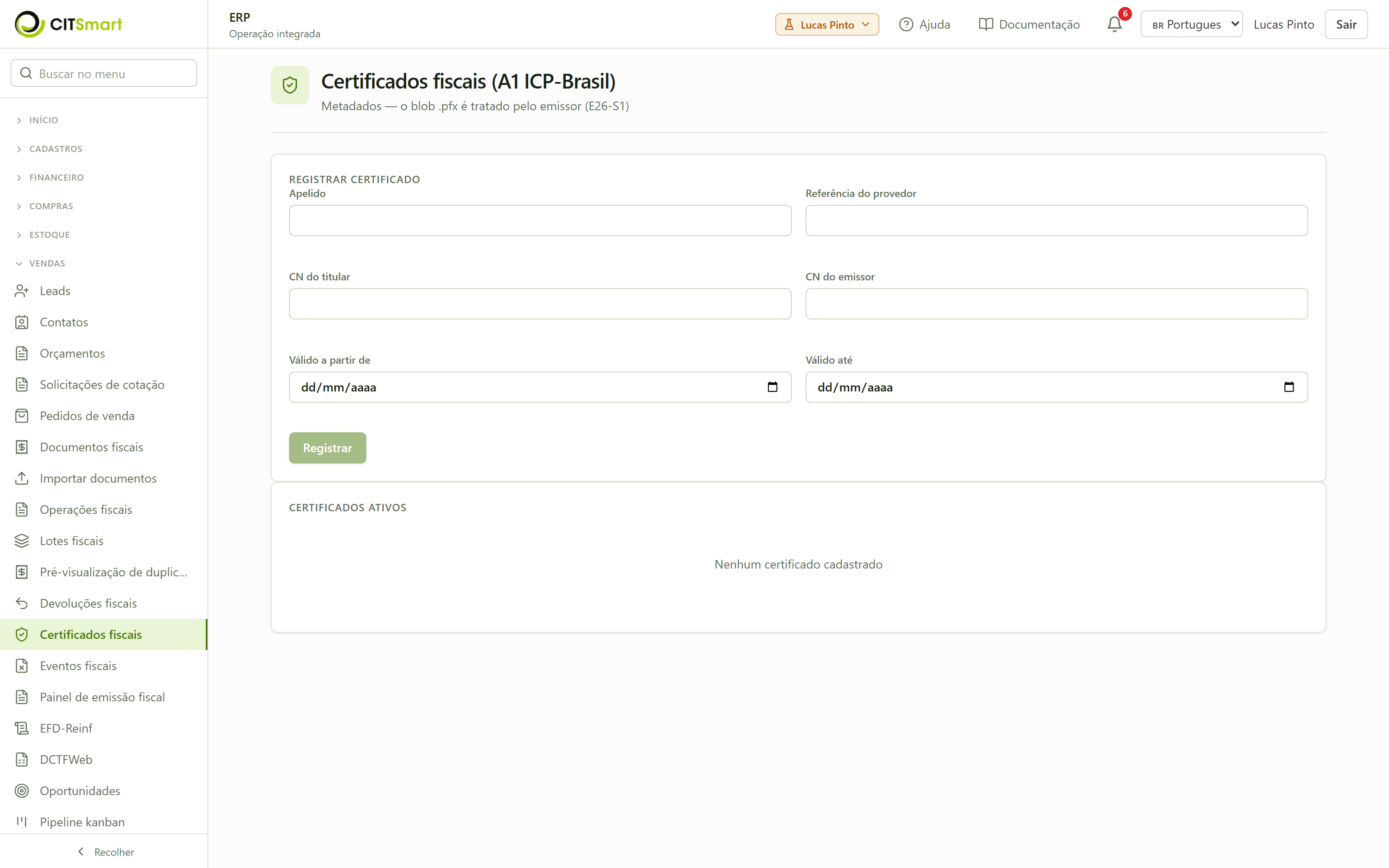
Task: Click the Referência do provedor field
Action: (x=1057, y=220)
